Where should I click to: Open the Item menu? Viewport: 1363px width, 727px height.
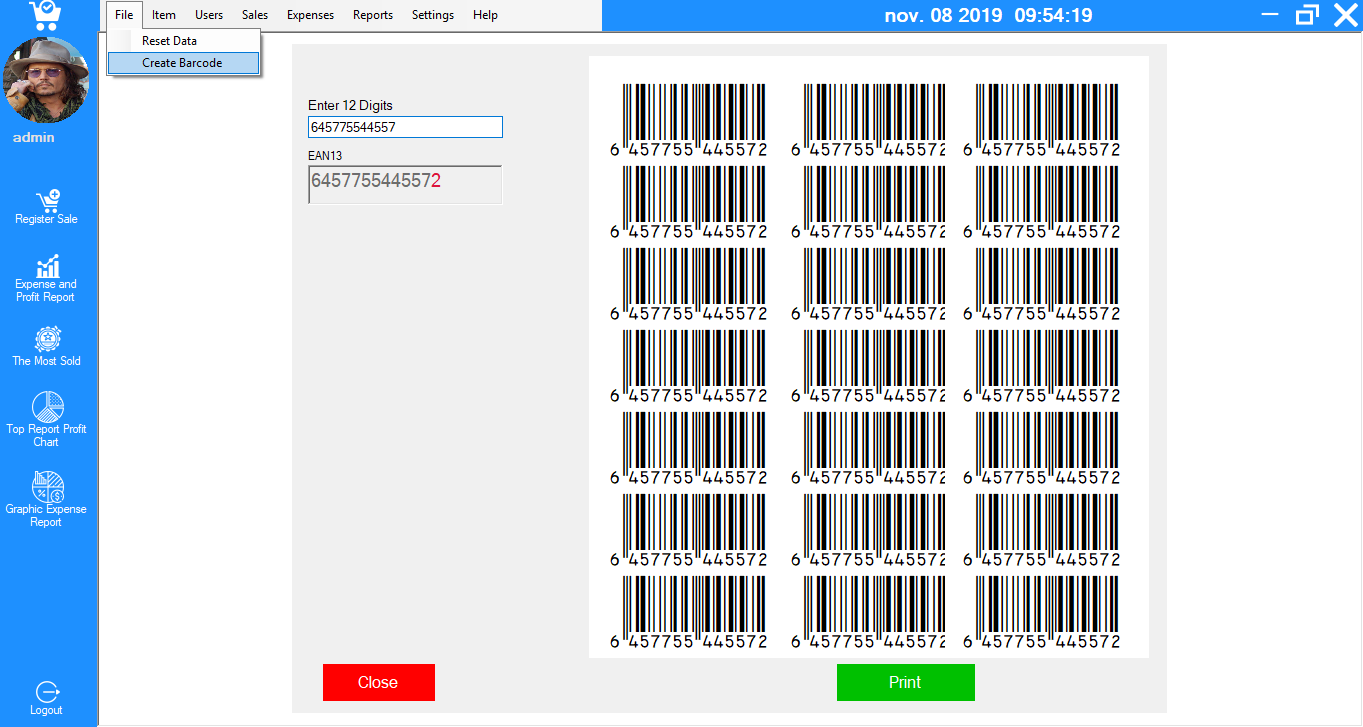click(163, 14)
